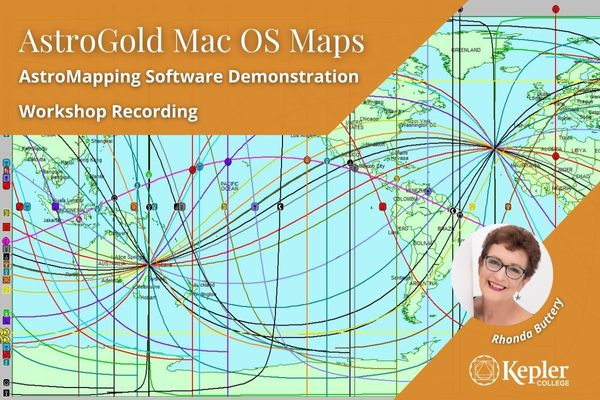Select periwinkle marker left of the crescent marker

(255, 207)
